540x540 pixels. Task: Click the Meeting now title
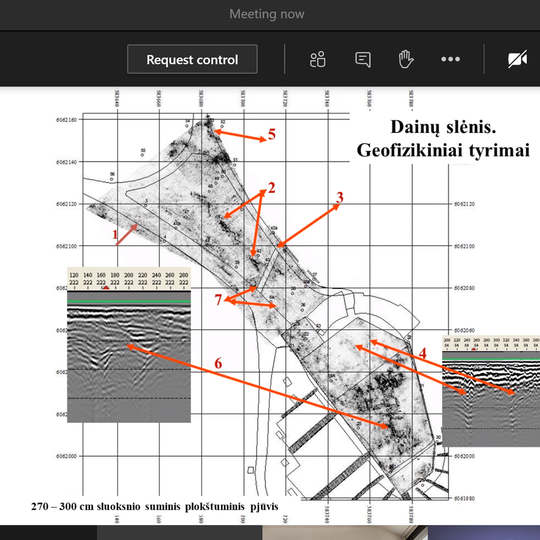[267, 14]
